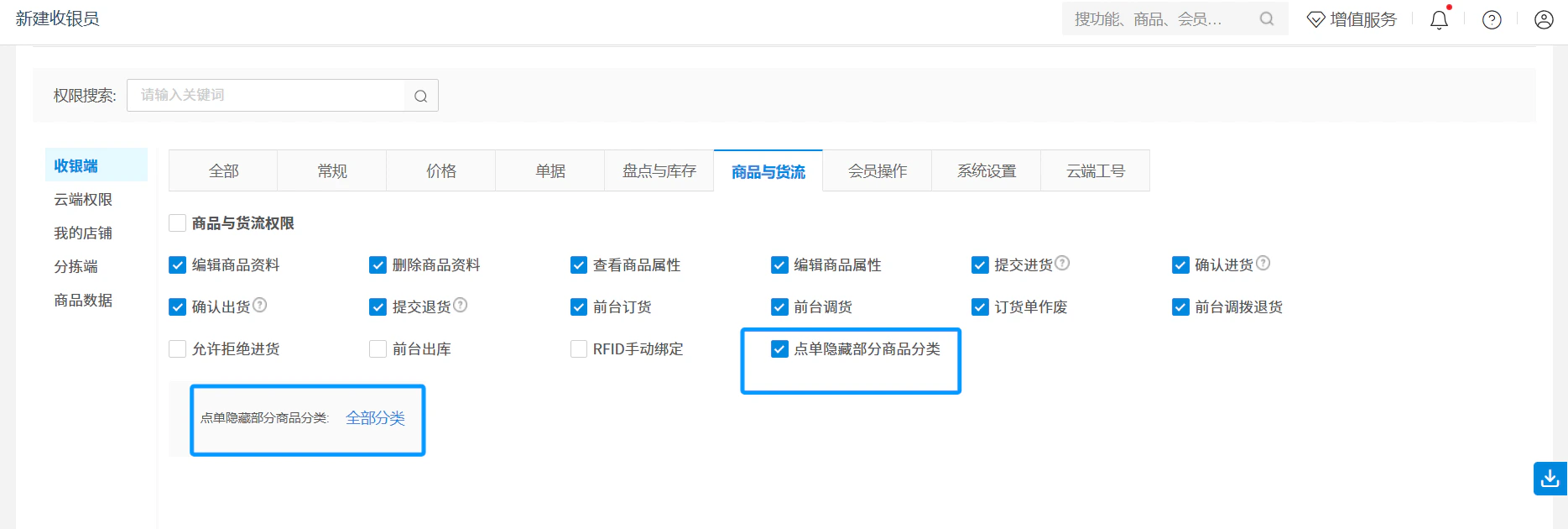The width and height of the screenshot is (1568, 529).
Task: Go to 商品数据 in the sidebar
Action: (x=83, y=300)
